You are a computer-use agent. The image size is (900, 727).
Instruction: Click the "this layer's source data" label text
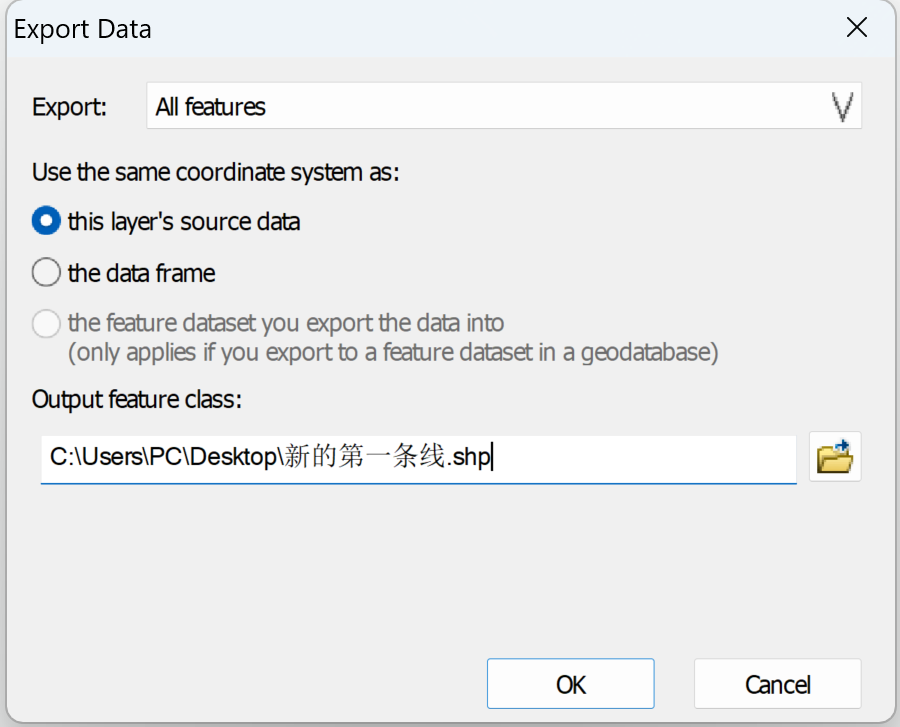(184, 221)
